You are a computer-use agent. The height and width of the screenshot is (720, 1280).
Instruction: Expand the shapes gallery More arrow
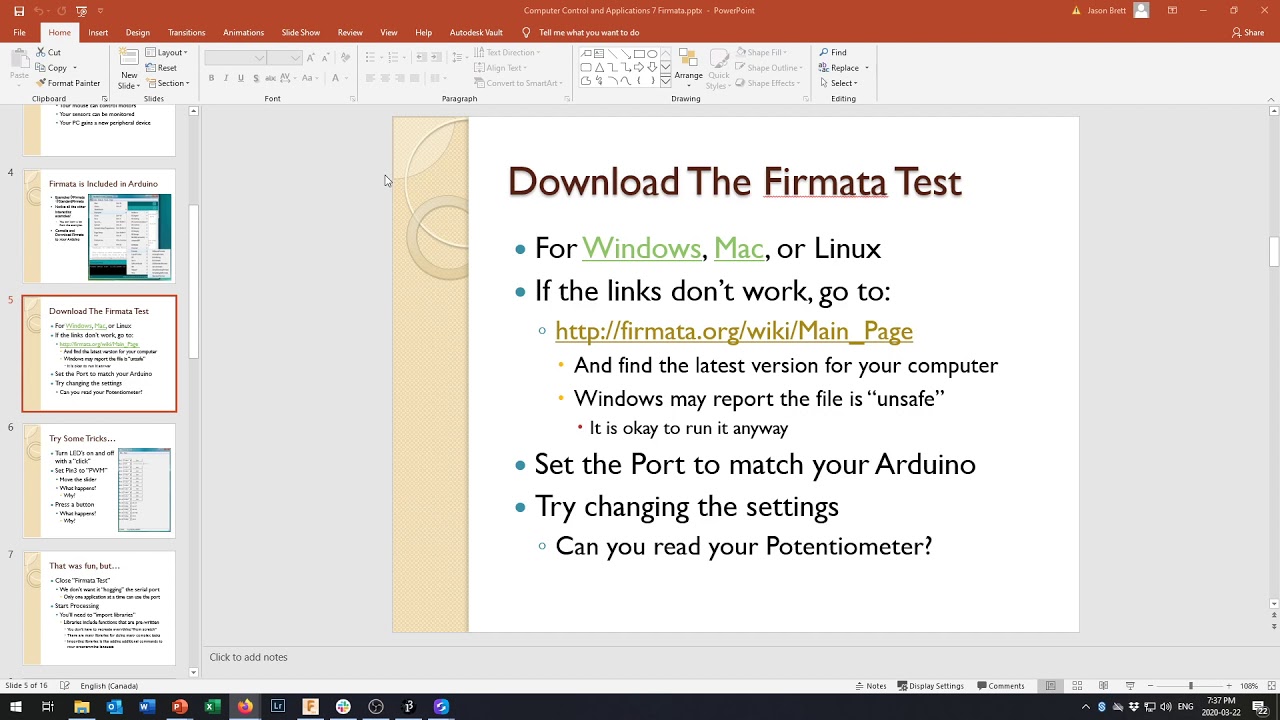(x=666, y=82)
